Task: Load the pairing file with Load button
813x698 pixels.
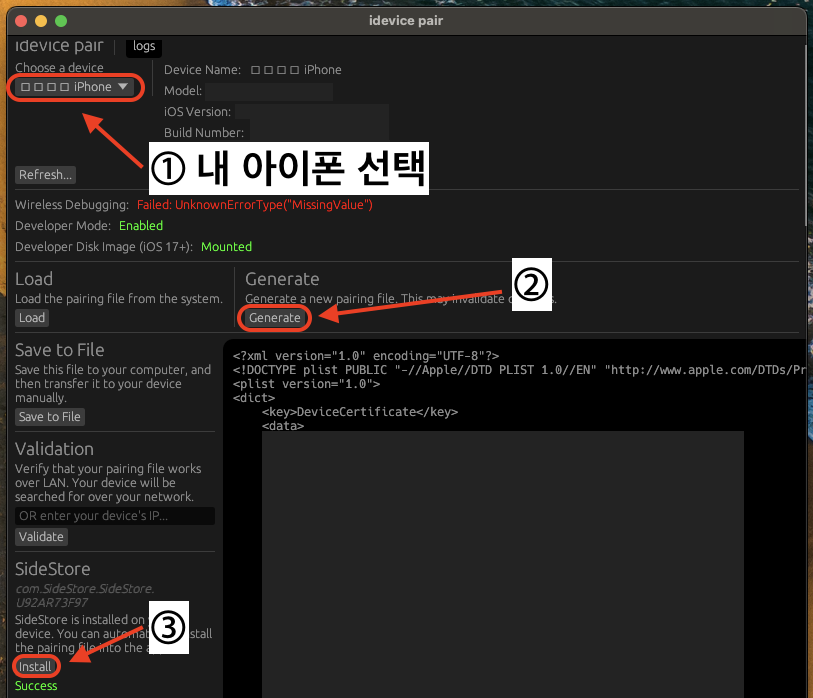Action: tap(32, 318)
